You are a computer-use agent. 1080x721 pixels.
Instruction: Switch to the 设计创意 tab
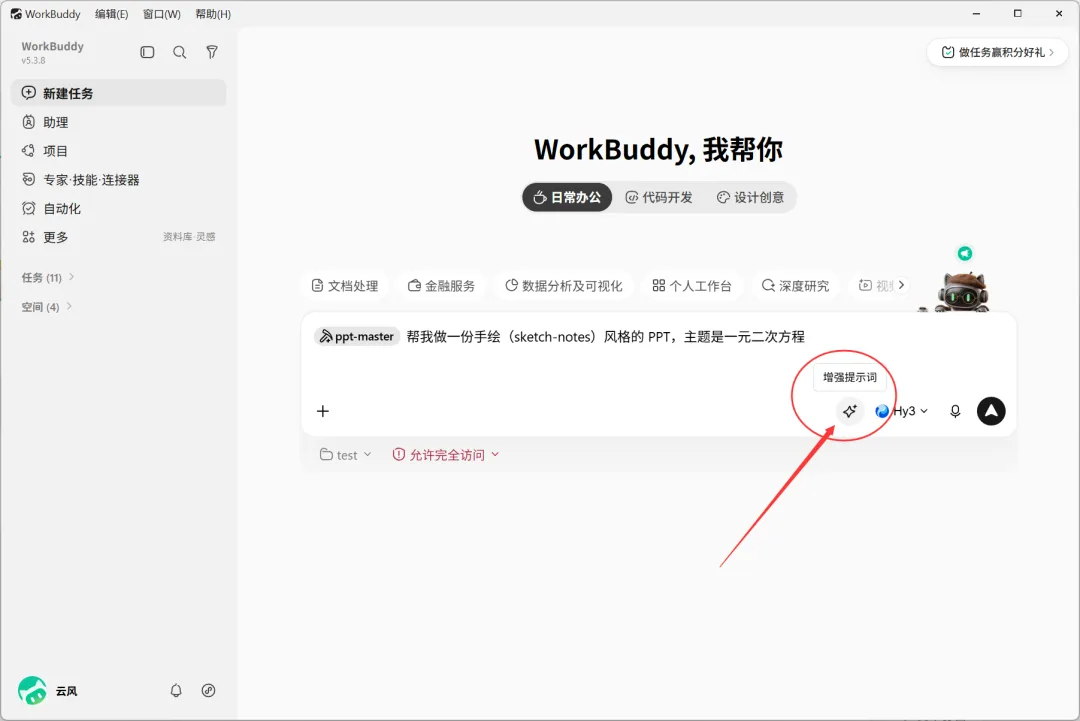pos(750,198)
